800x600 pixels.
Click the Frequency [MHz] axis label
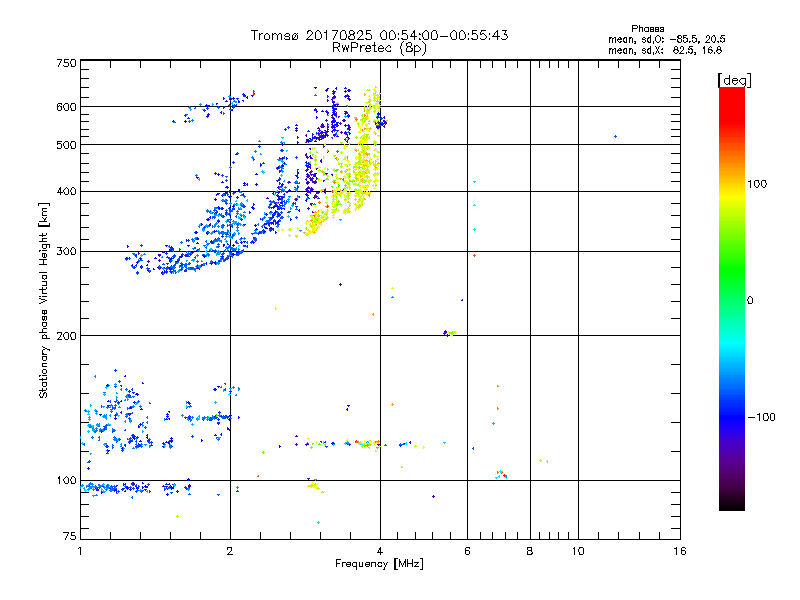coord(379,565)
